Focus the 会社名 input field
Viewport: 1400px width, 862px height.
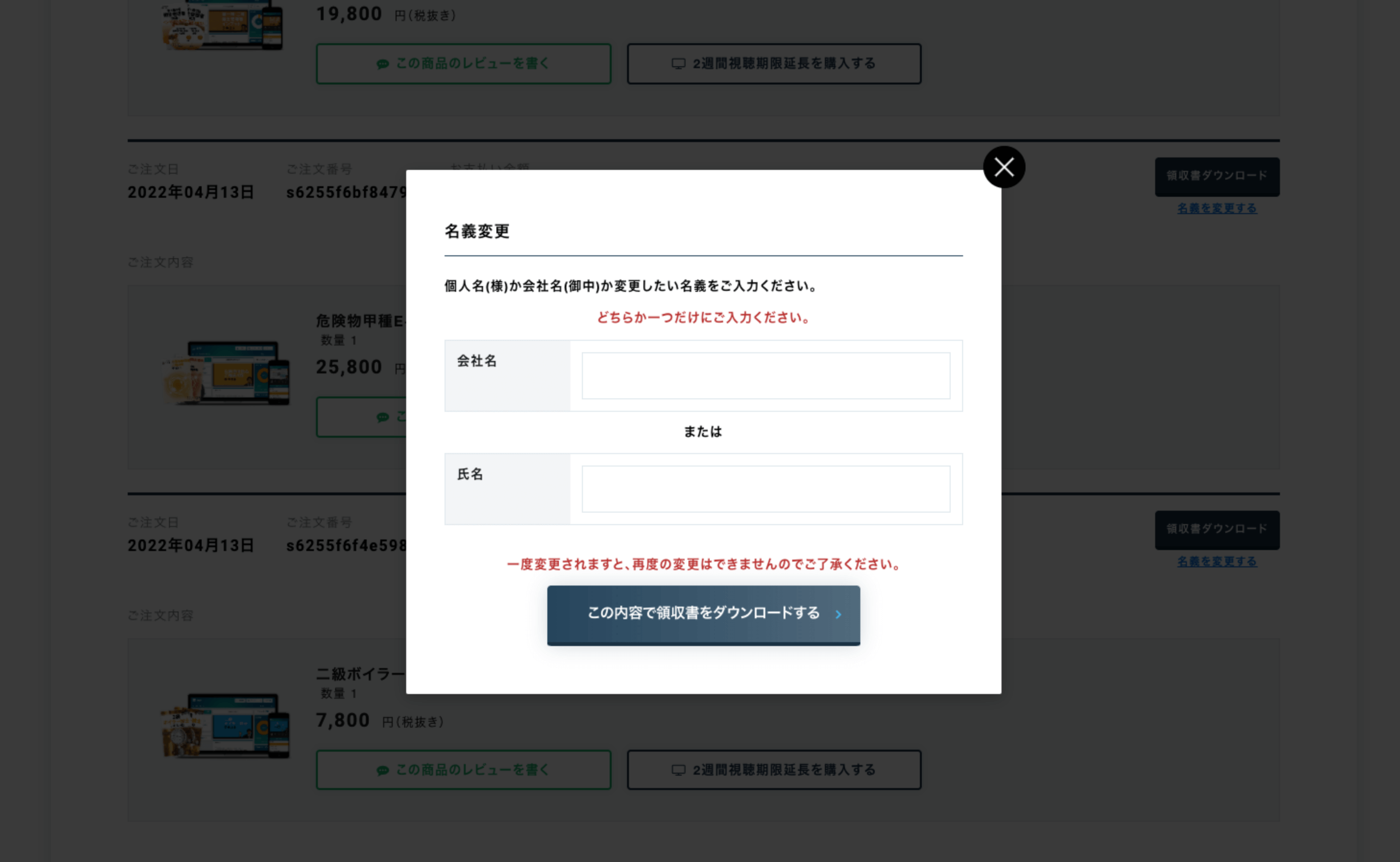click(x=766, y=376)
